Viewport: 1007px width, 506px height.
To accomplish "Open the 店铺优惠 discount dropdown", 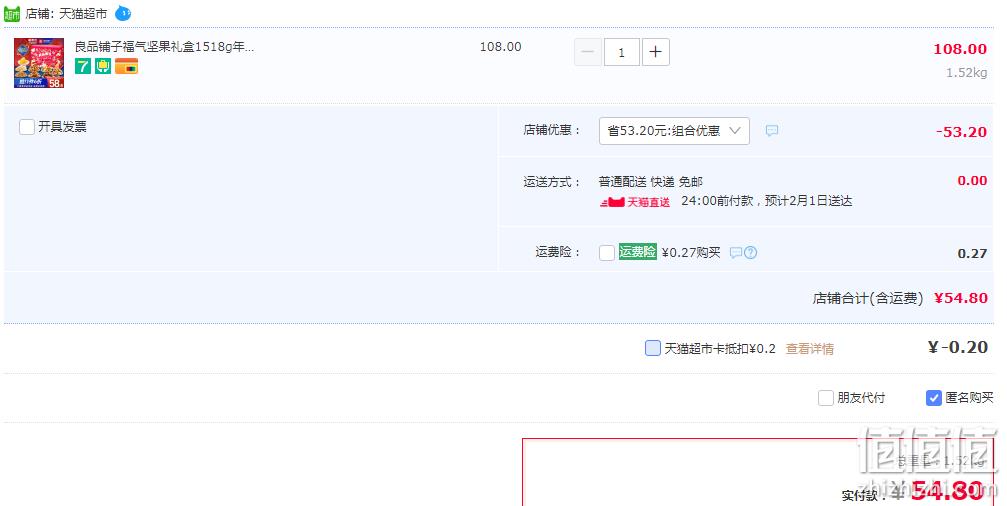I will point(674,131).
